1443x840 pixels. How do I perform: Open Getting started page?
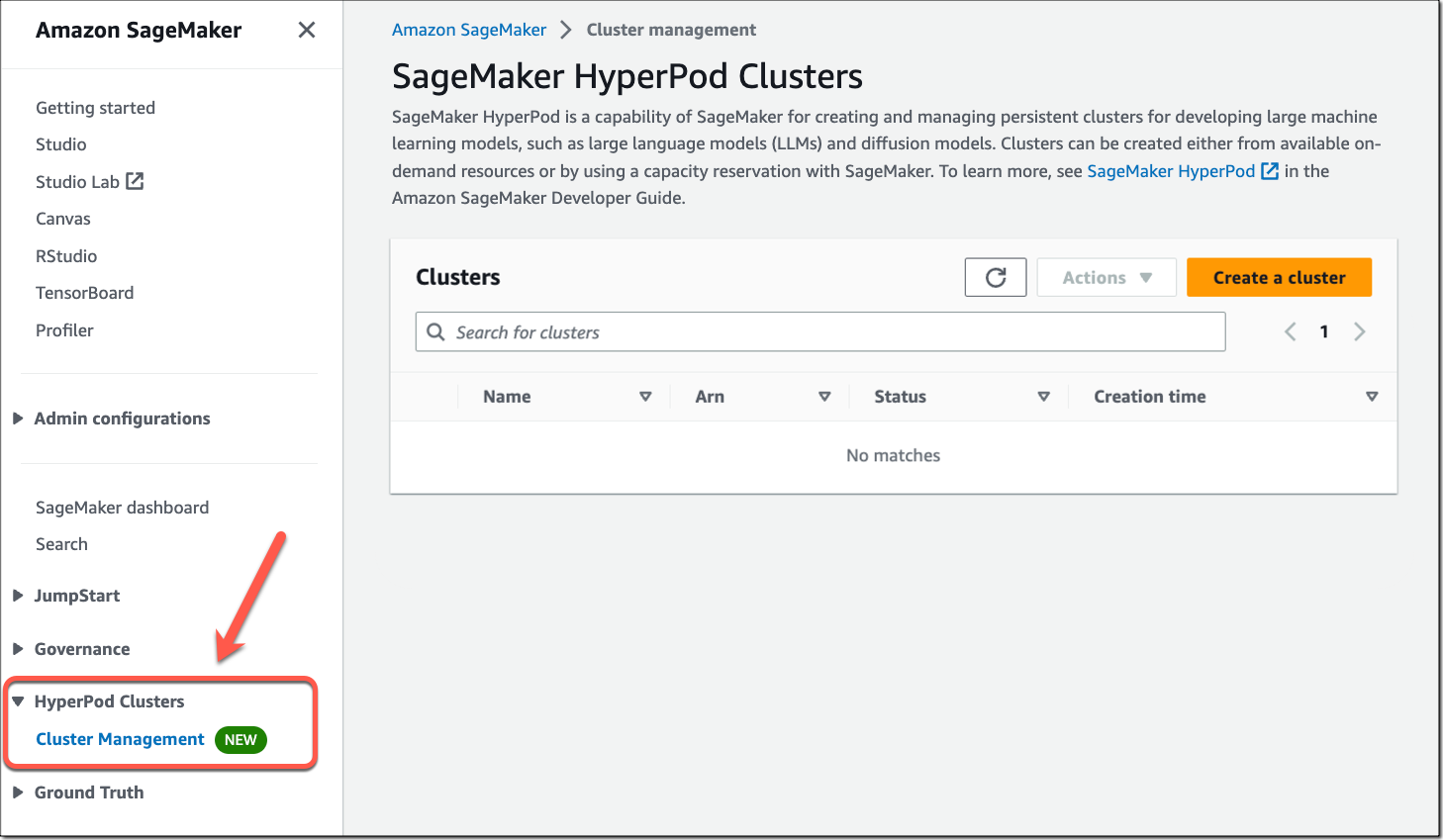coord(95,108)
